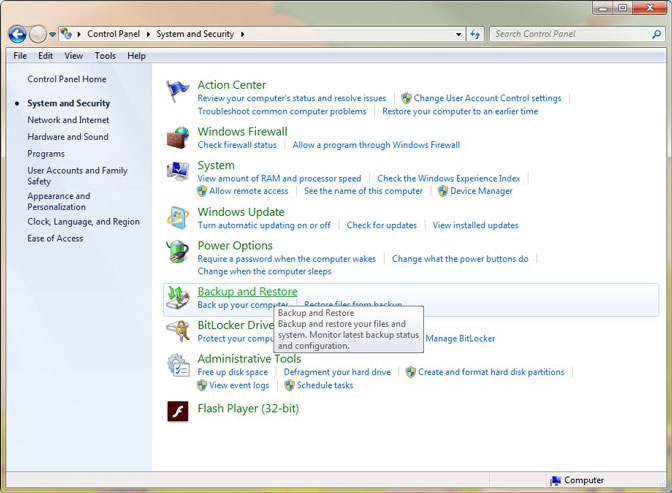Screen dimensions: 672x493
Task: Click the search magnifier icon
Action: click(656, 34)
